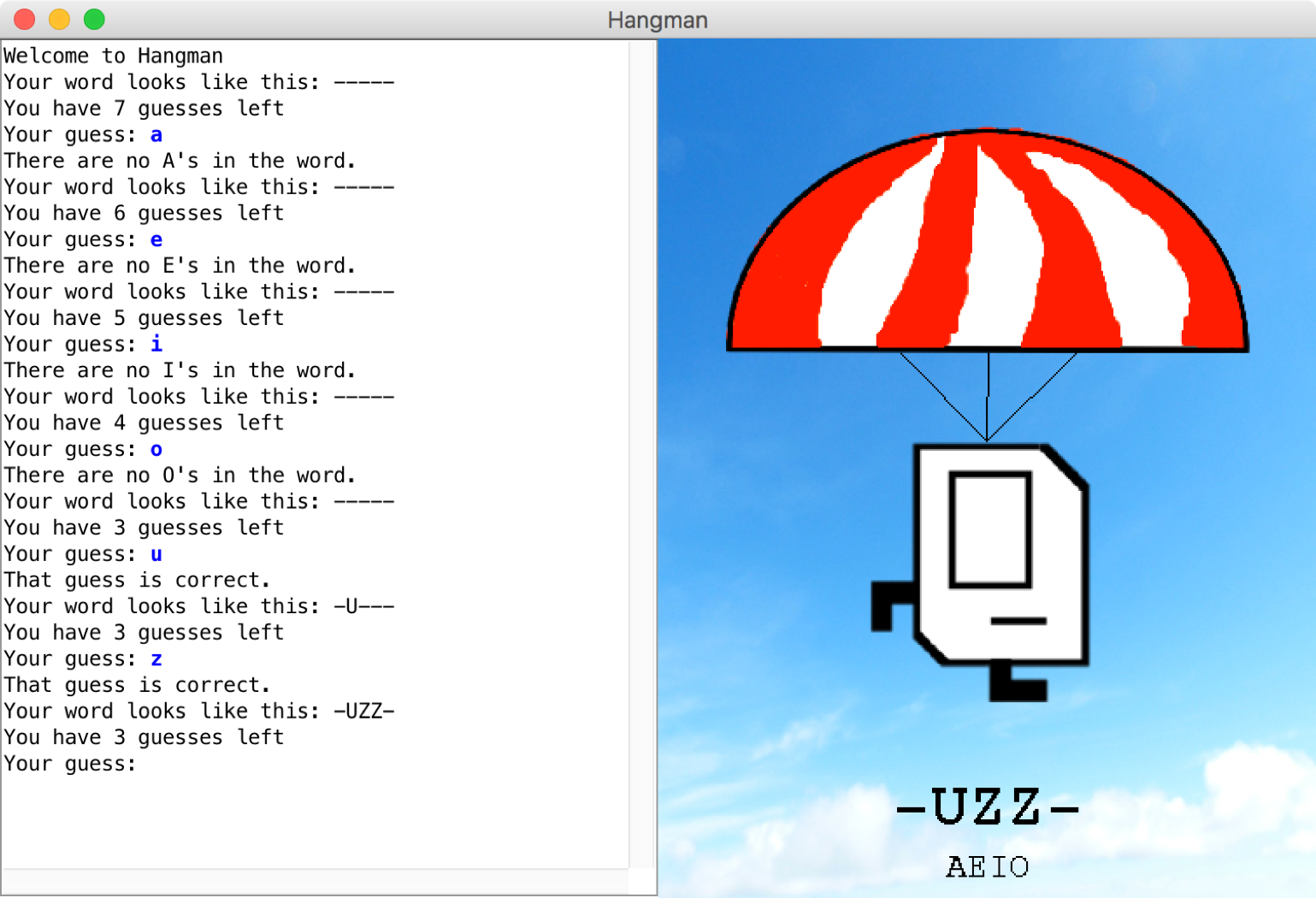
Task: Maximize the Hangman window with green button
Action: point(94,19)
